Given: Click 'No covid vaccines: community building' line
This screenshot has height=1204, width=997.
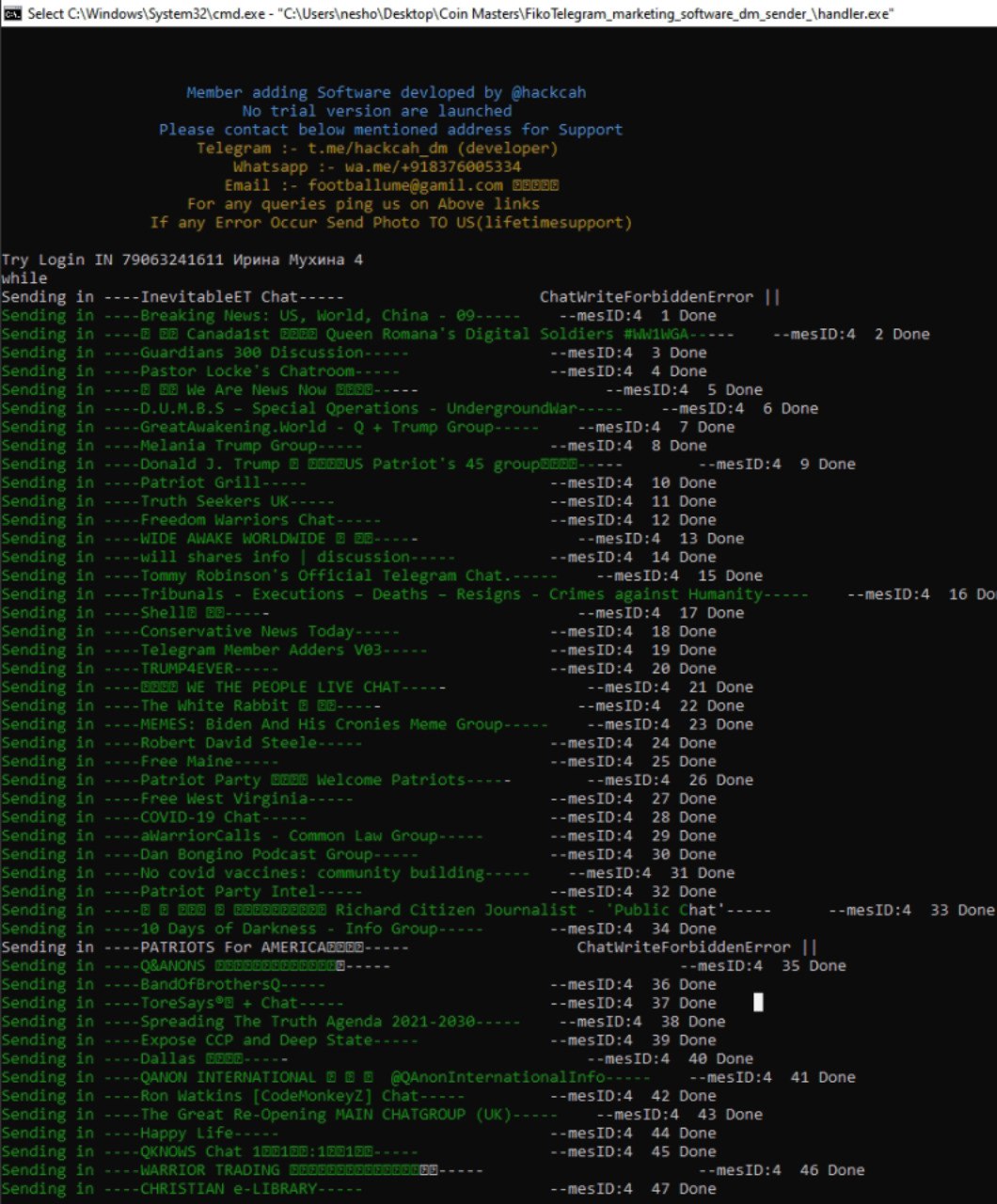Looking at the screenshot, I should click(368, 873).
